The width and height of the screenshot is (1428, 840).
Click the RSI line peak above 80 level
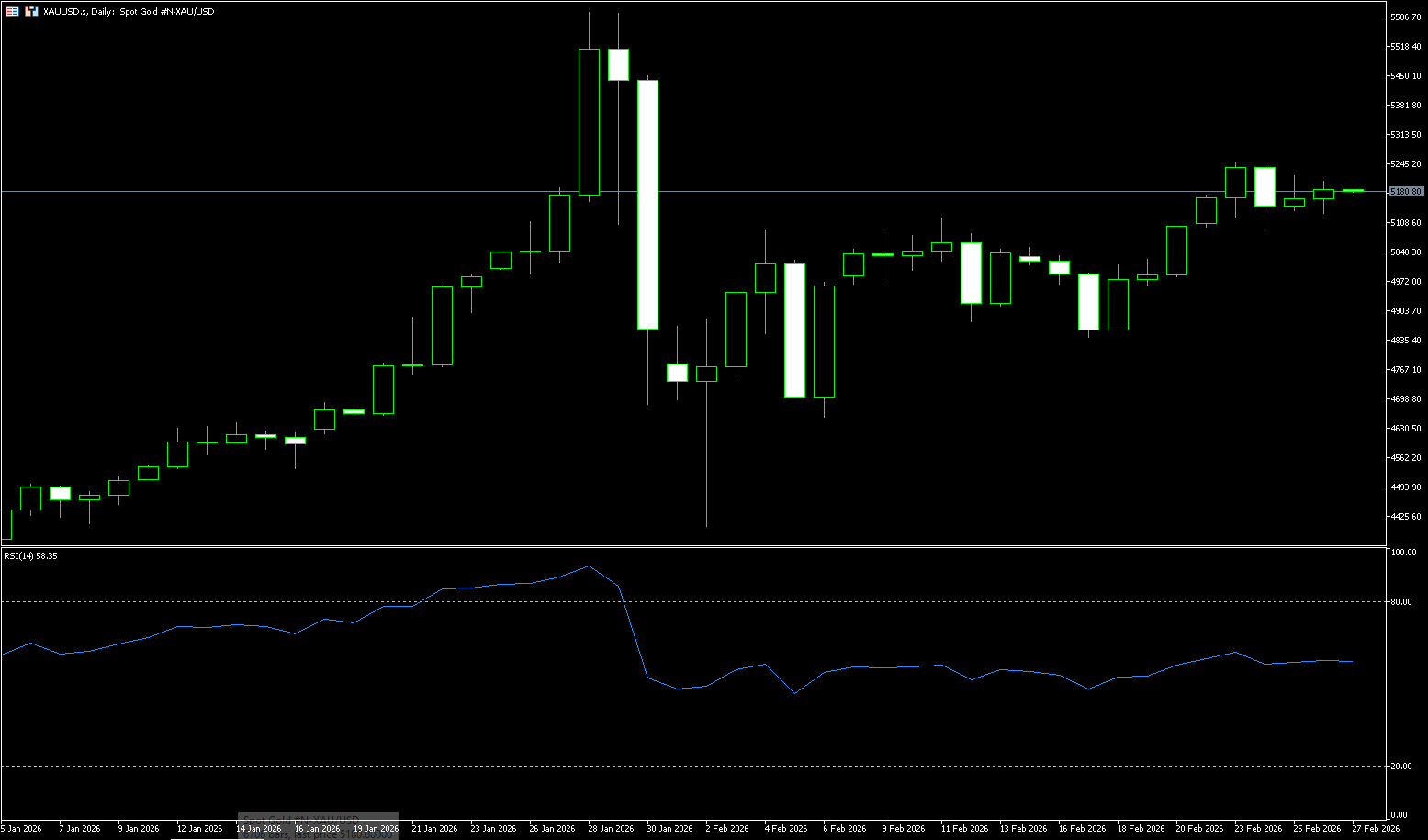[x=589, y=566]
